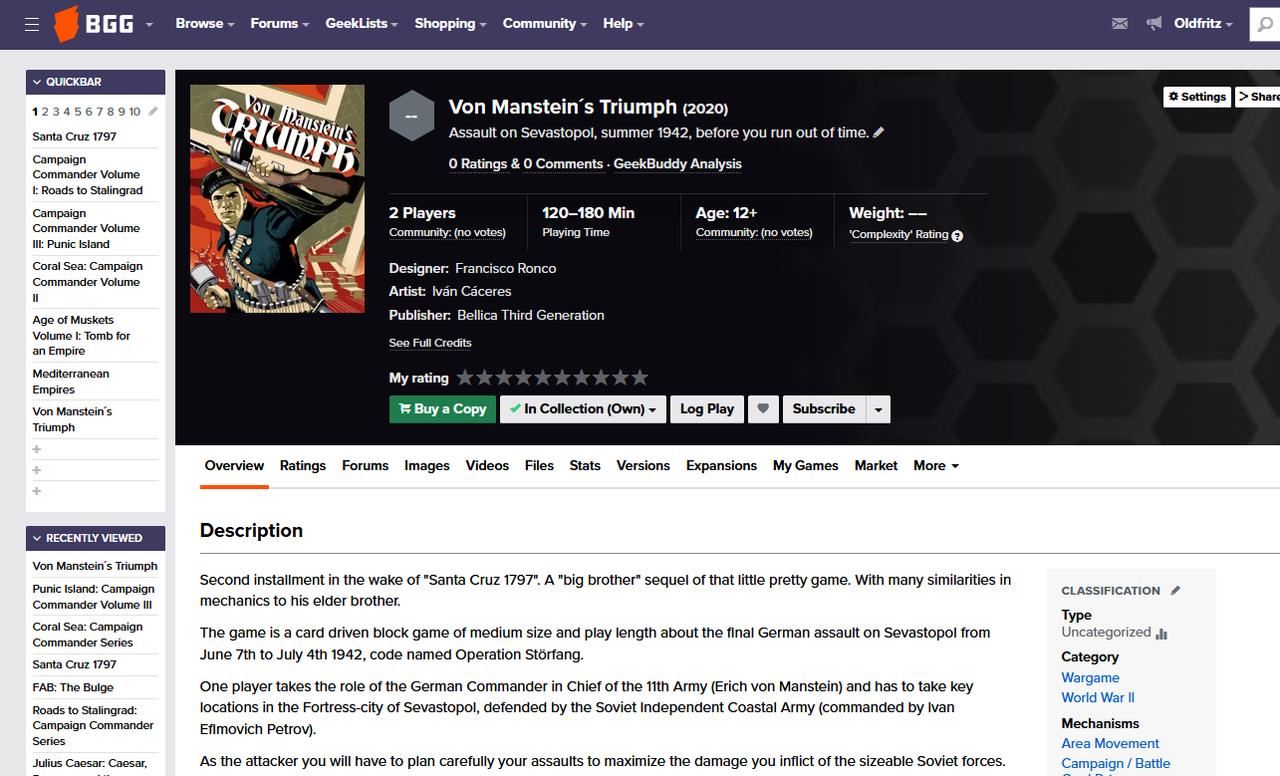Viewport: 1280px width, 776px height.
Task: Click the hexagon rating badge
Action: (x=411, y=116)
